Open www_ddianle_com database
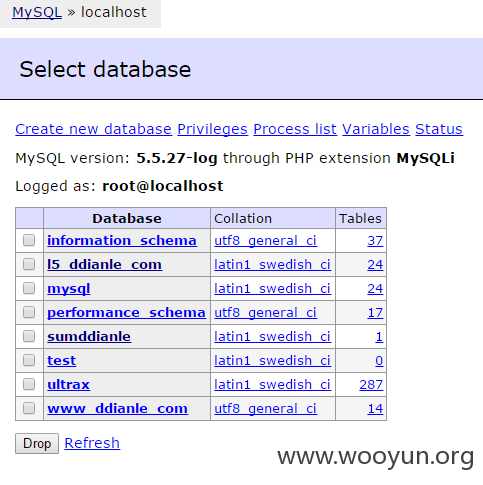483x485 pixels. coord(117,409)
